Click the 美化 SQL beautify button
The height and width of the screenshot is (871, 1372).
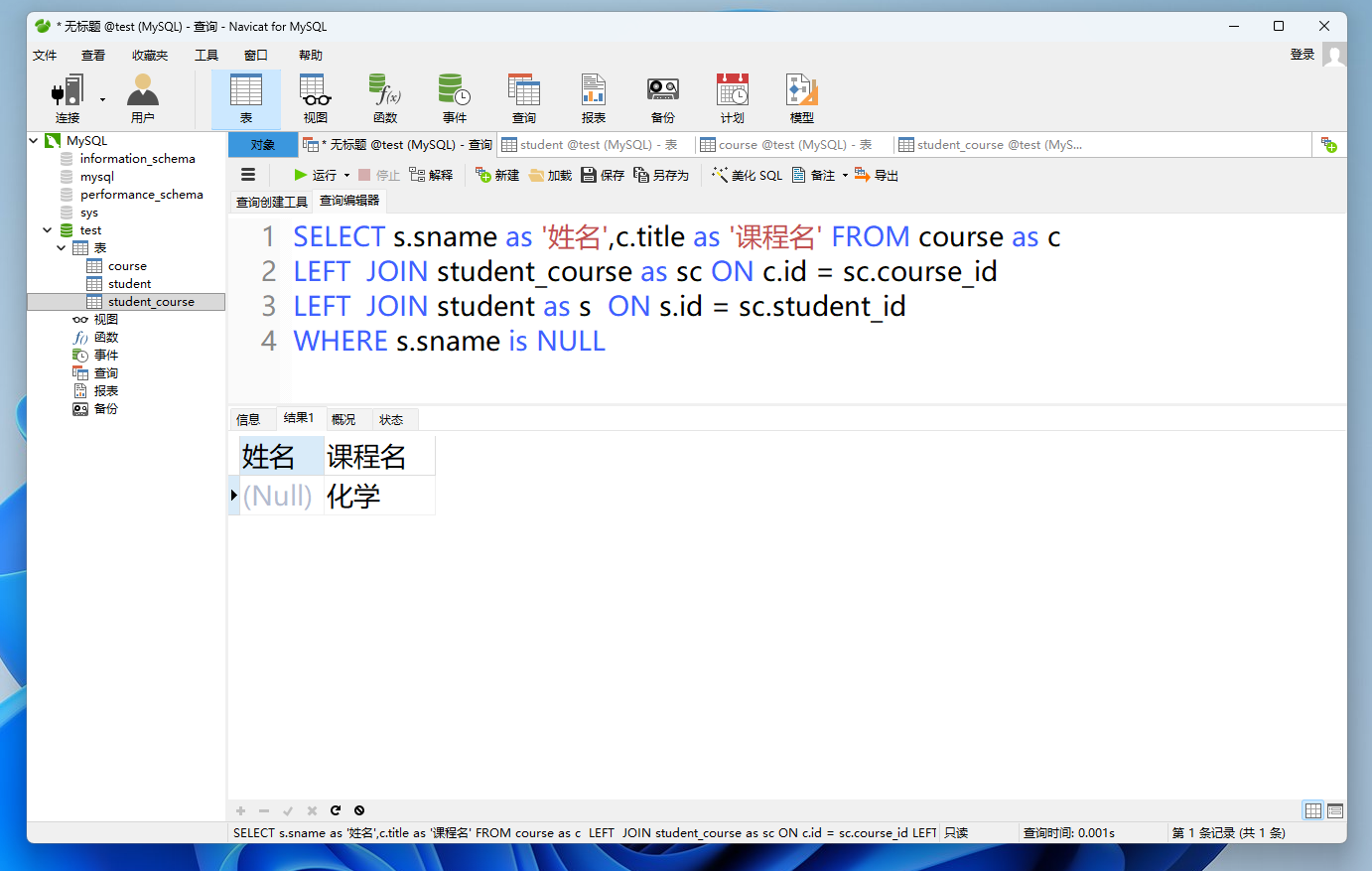coord(747,175)
